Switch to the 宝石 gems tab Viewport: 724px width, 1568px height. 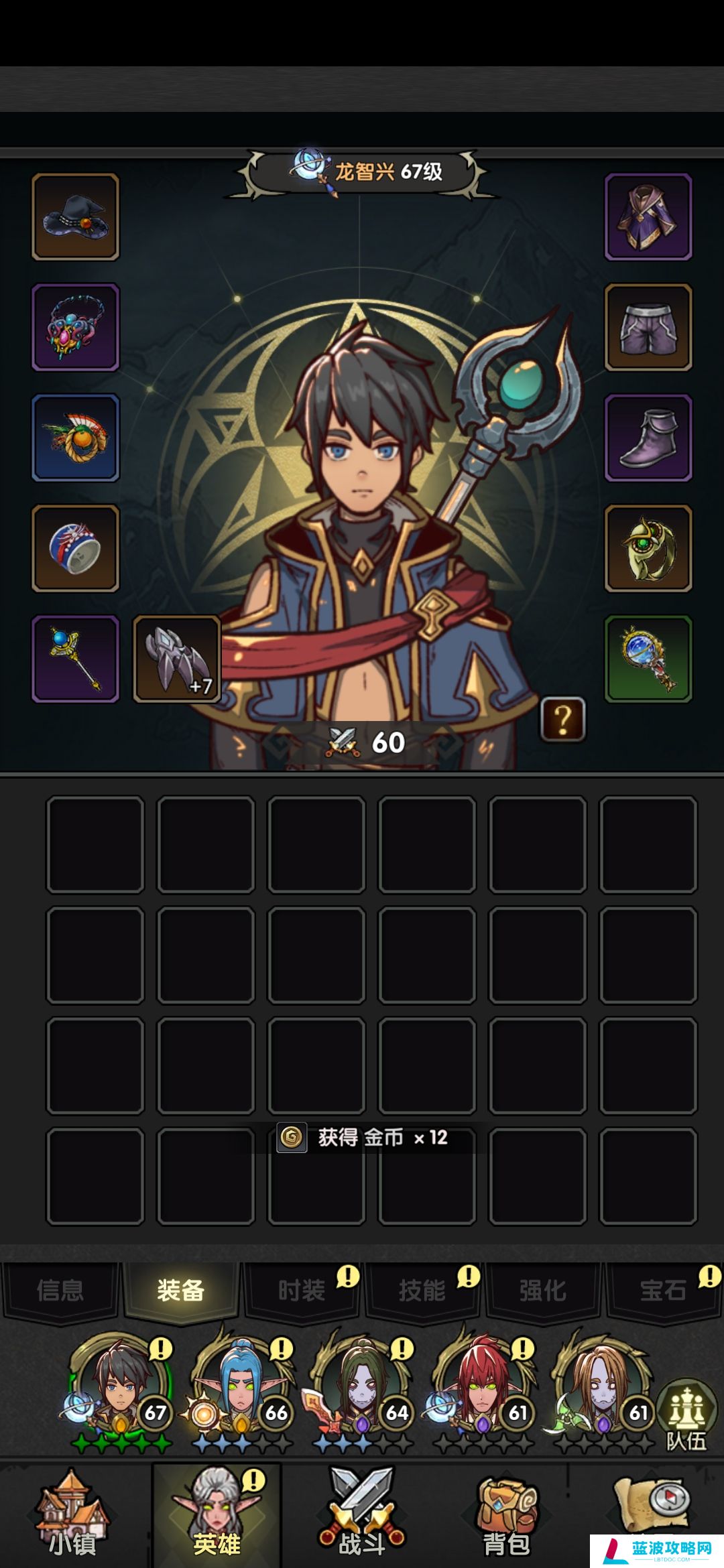[664, 1290]
